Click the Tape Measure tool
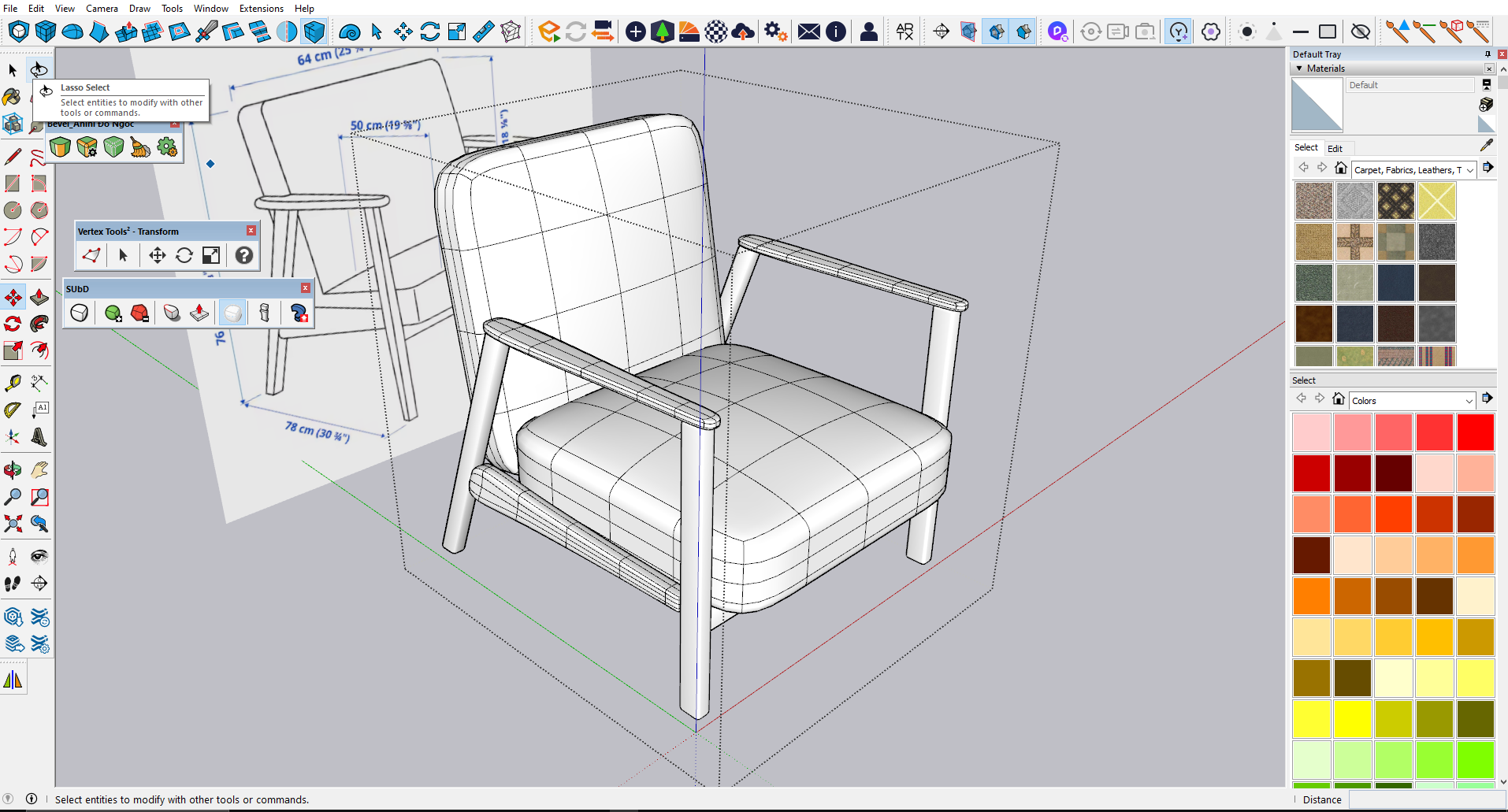 pyautogui.click(x=13, y=384)
